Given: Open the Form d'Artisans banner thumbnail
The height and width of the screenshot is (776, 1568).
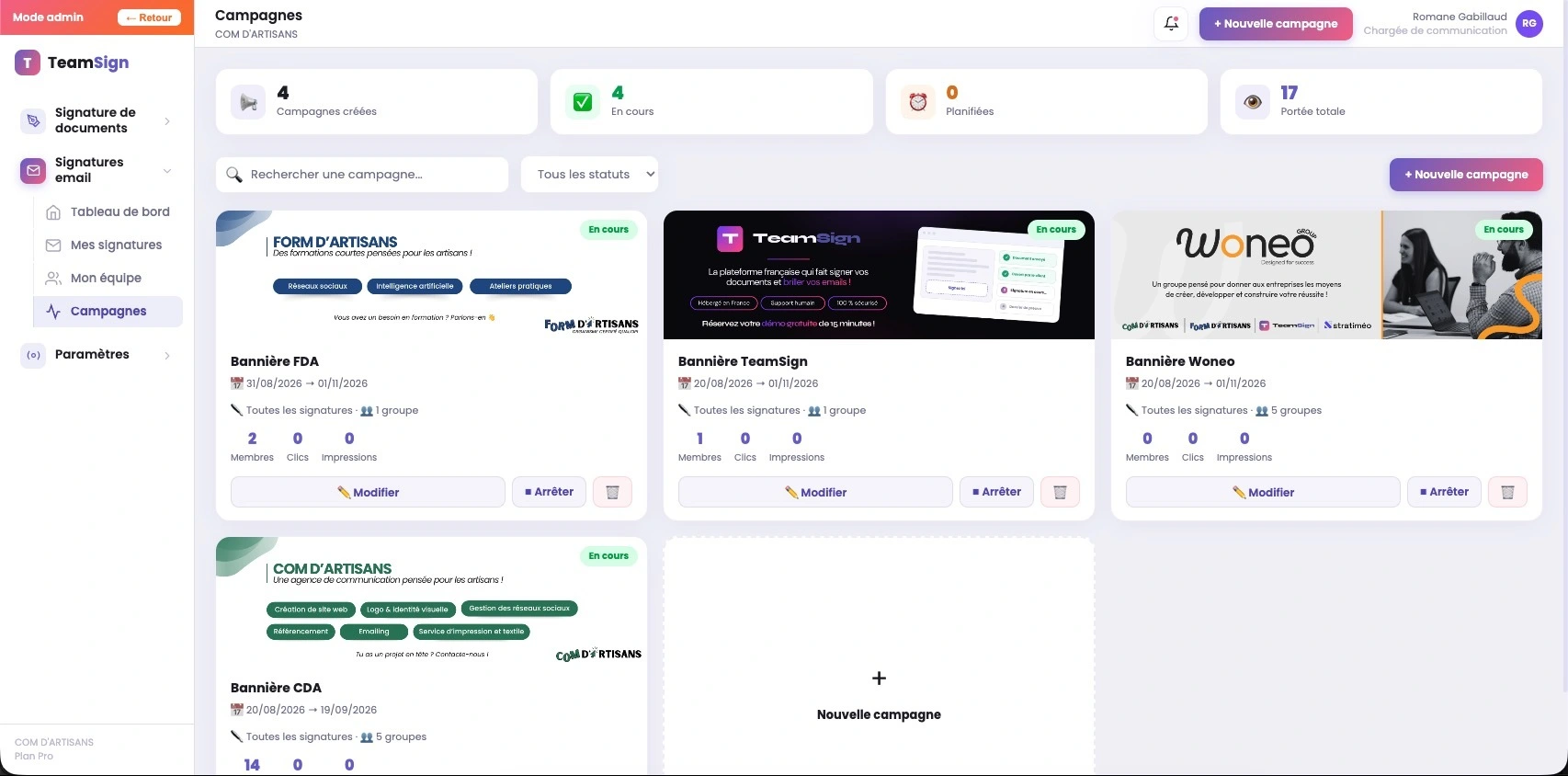Looking at the screenshot, I should coord(431,275).
